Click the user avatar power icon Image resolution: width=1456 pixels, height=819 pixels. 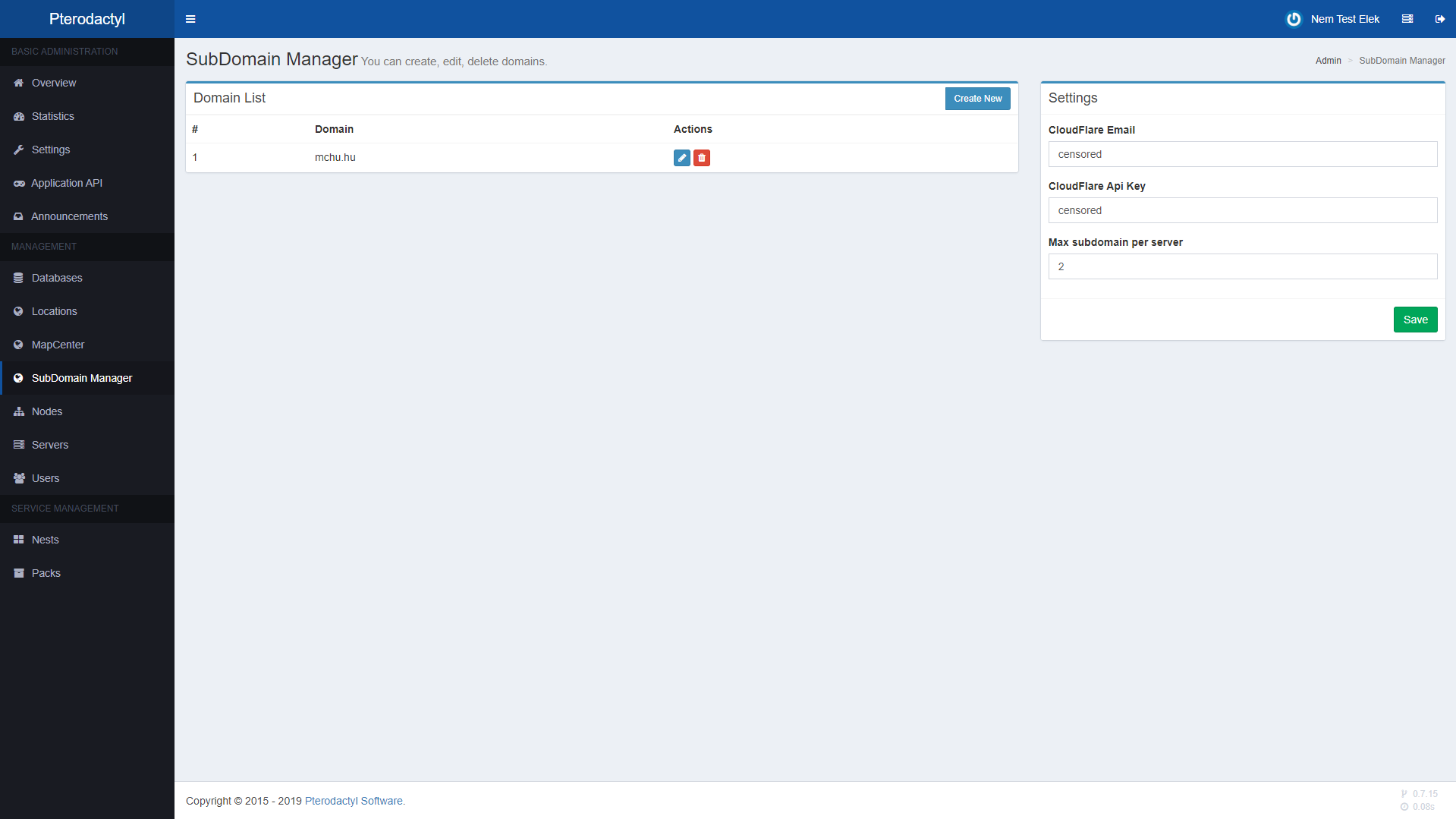(x=1294, y=19)
